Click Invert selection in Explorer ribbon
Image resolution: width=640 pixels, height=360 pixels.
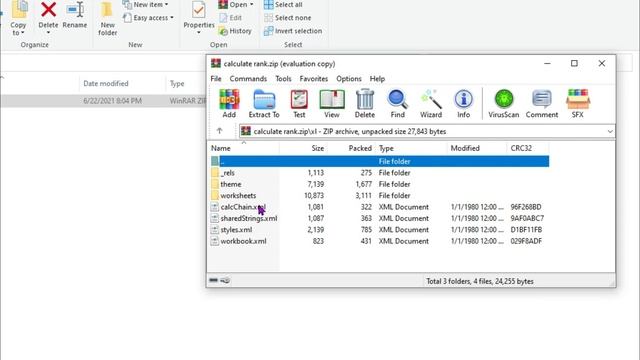pyautogui.click(x=293, y=31)
